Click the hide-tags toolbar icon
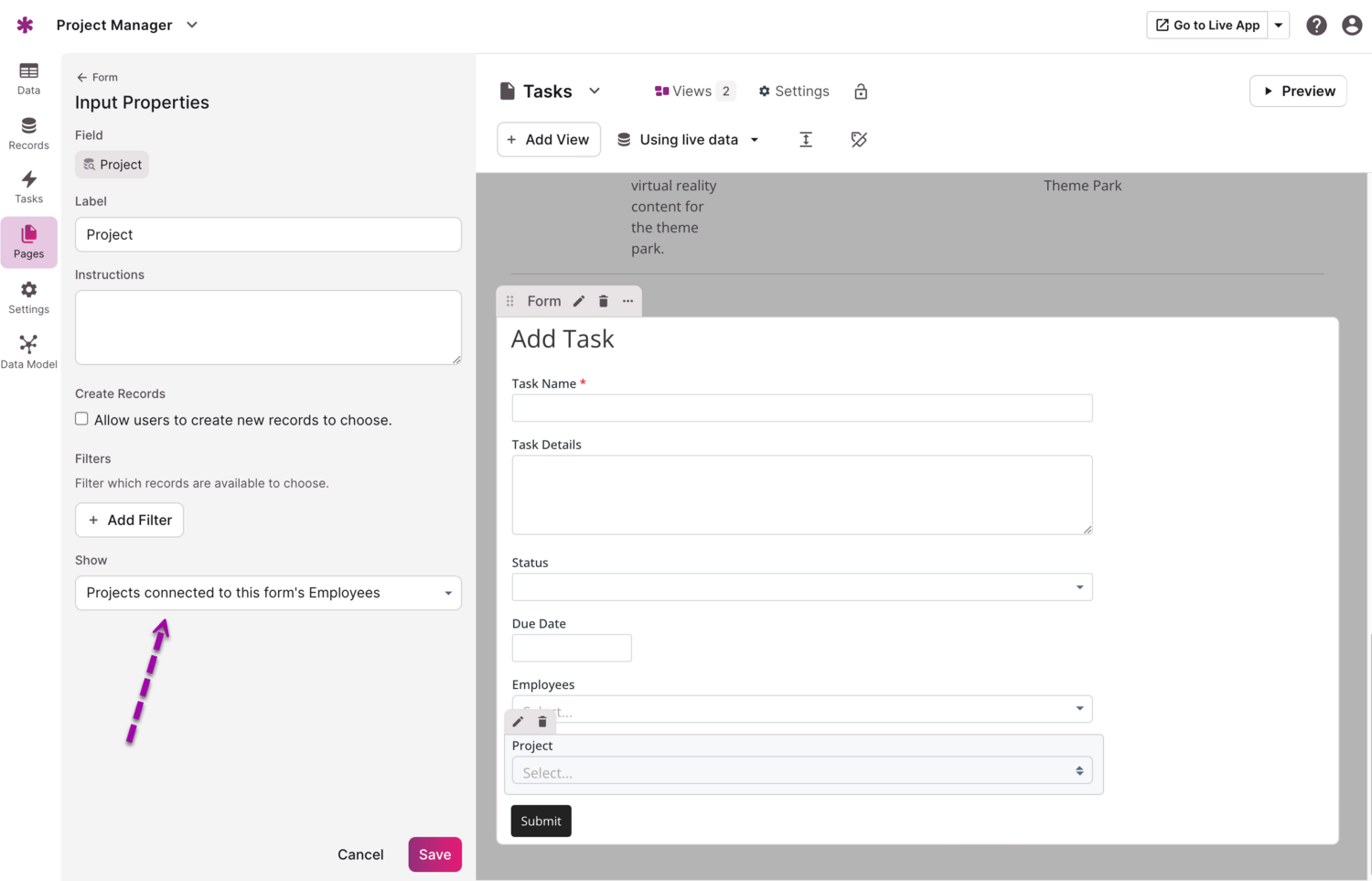The width and height of the screenshot is (1372, 881). click(859, 139)
